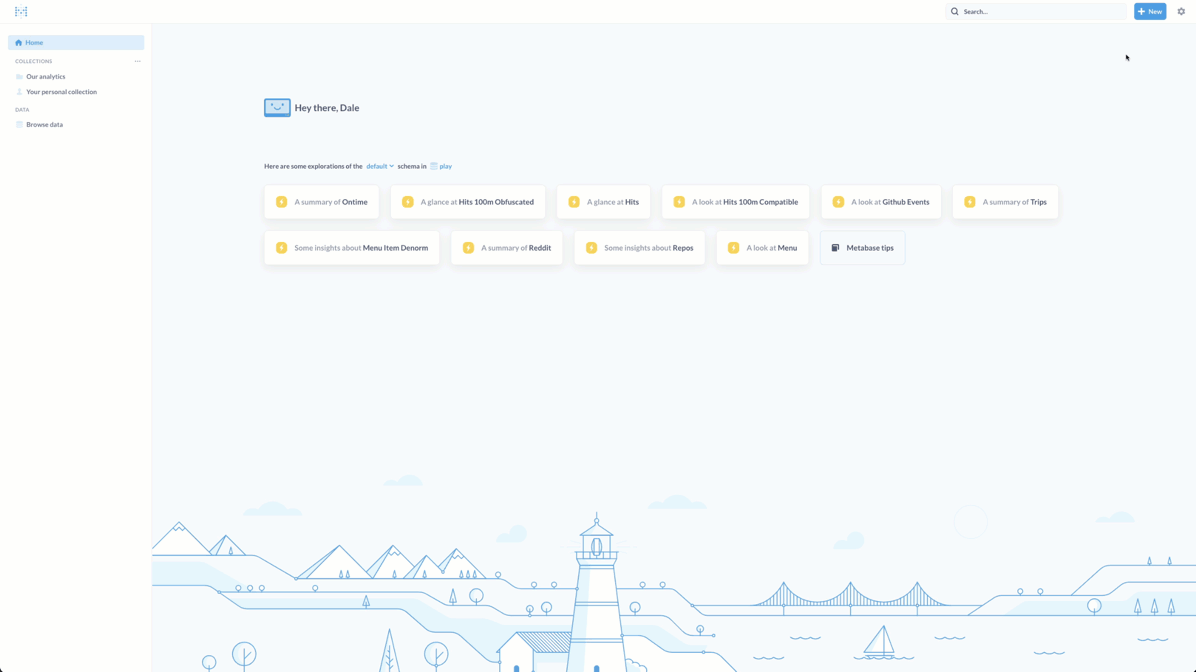Open the collections ellipsis menu
Image resolution: width=1196 pixels, height=672 pixels.
pyautogui.click(x=138, y=61)
